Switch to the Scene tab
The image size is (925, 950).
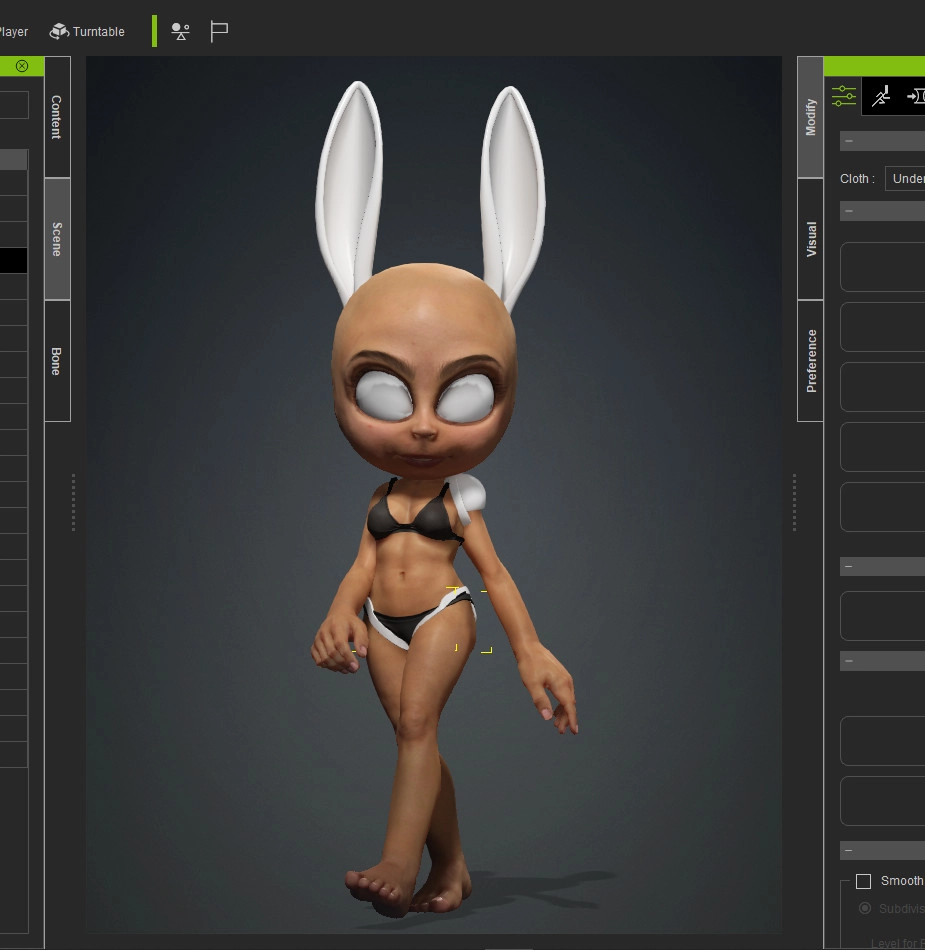(57, 239)
